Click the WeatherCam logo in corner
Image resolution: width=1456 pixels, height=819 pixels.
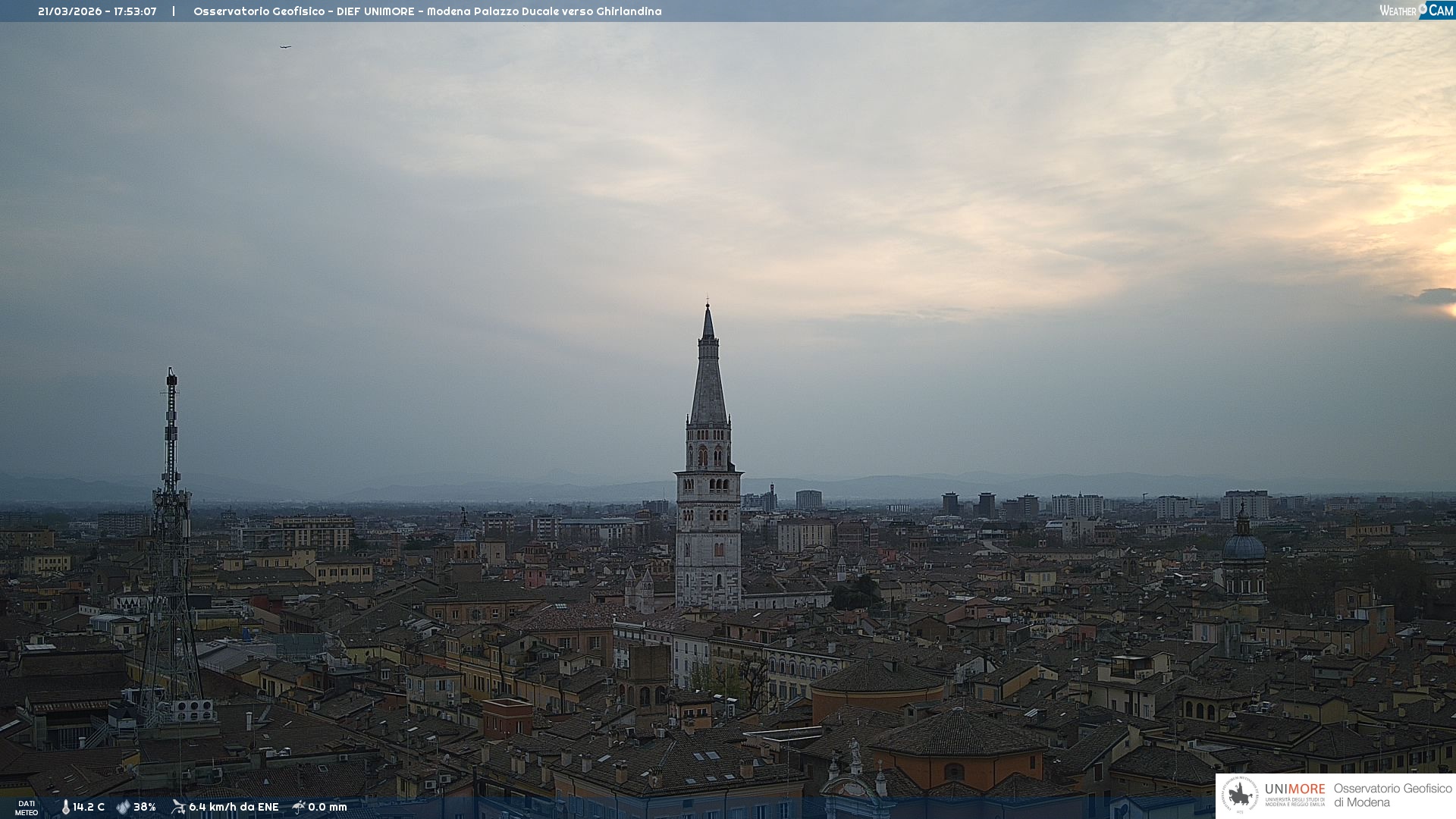click(x=1416, y=11)
